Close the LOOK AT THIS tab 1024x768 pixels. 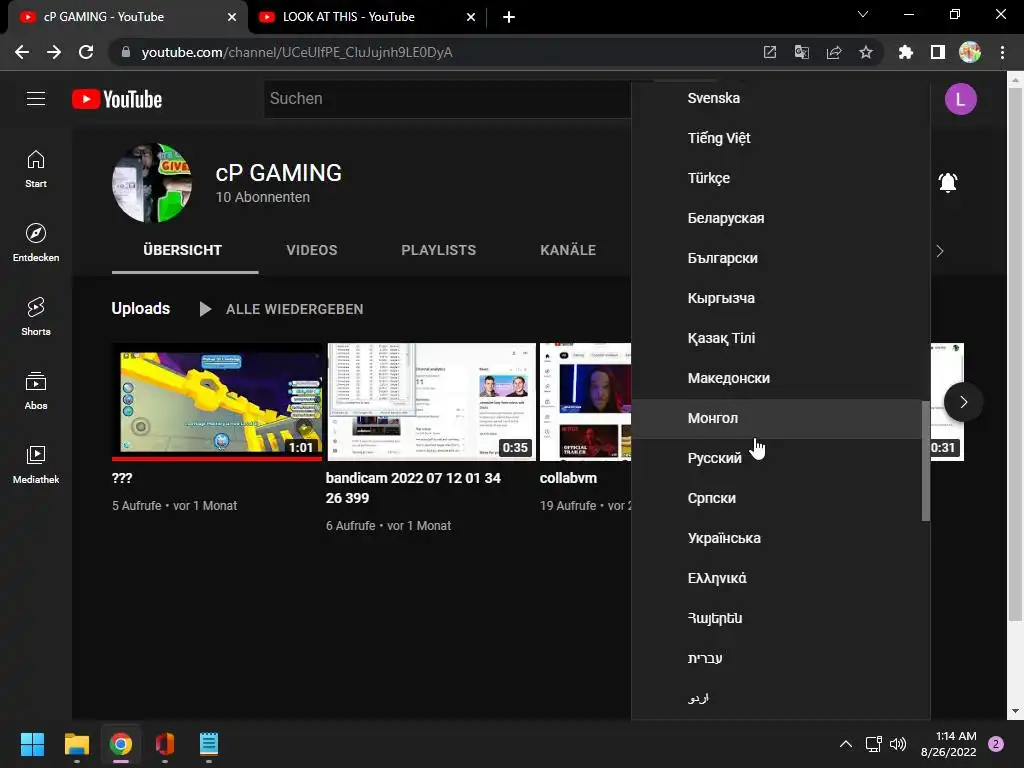pos(471,17)
